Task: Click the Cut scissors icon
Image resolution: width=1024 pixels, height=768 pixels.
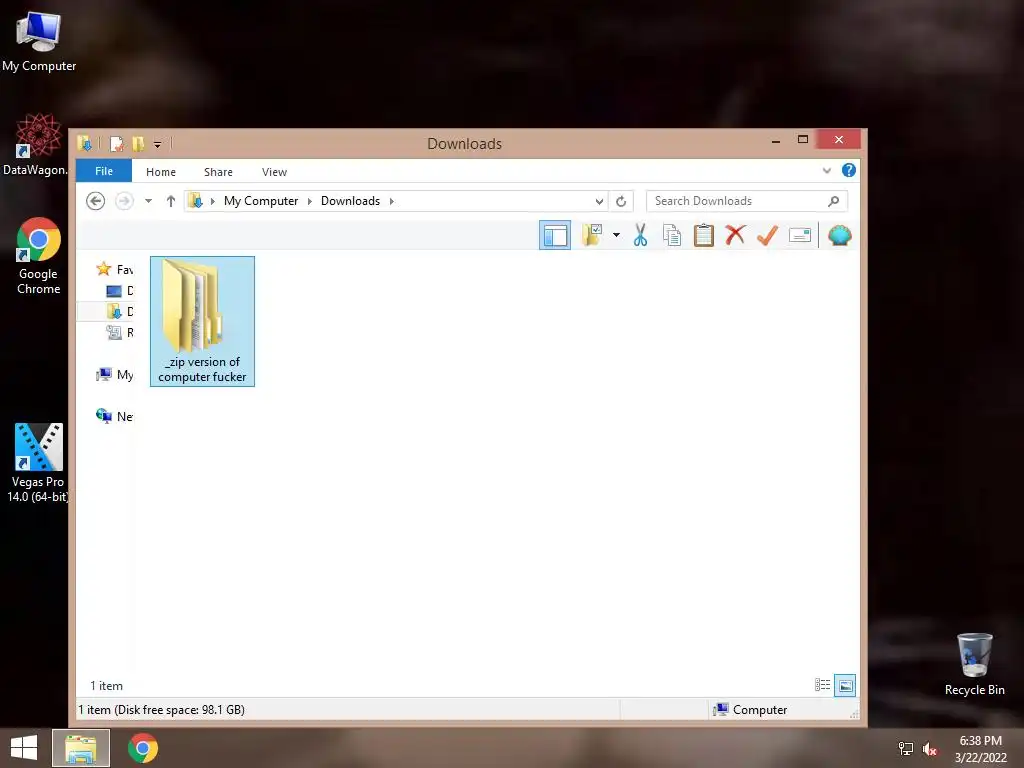Action: coord(641,235)
